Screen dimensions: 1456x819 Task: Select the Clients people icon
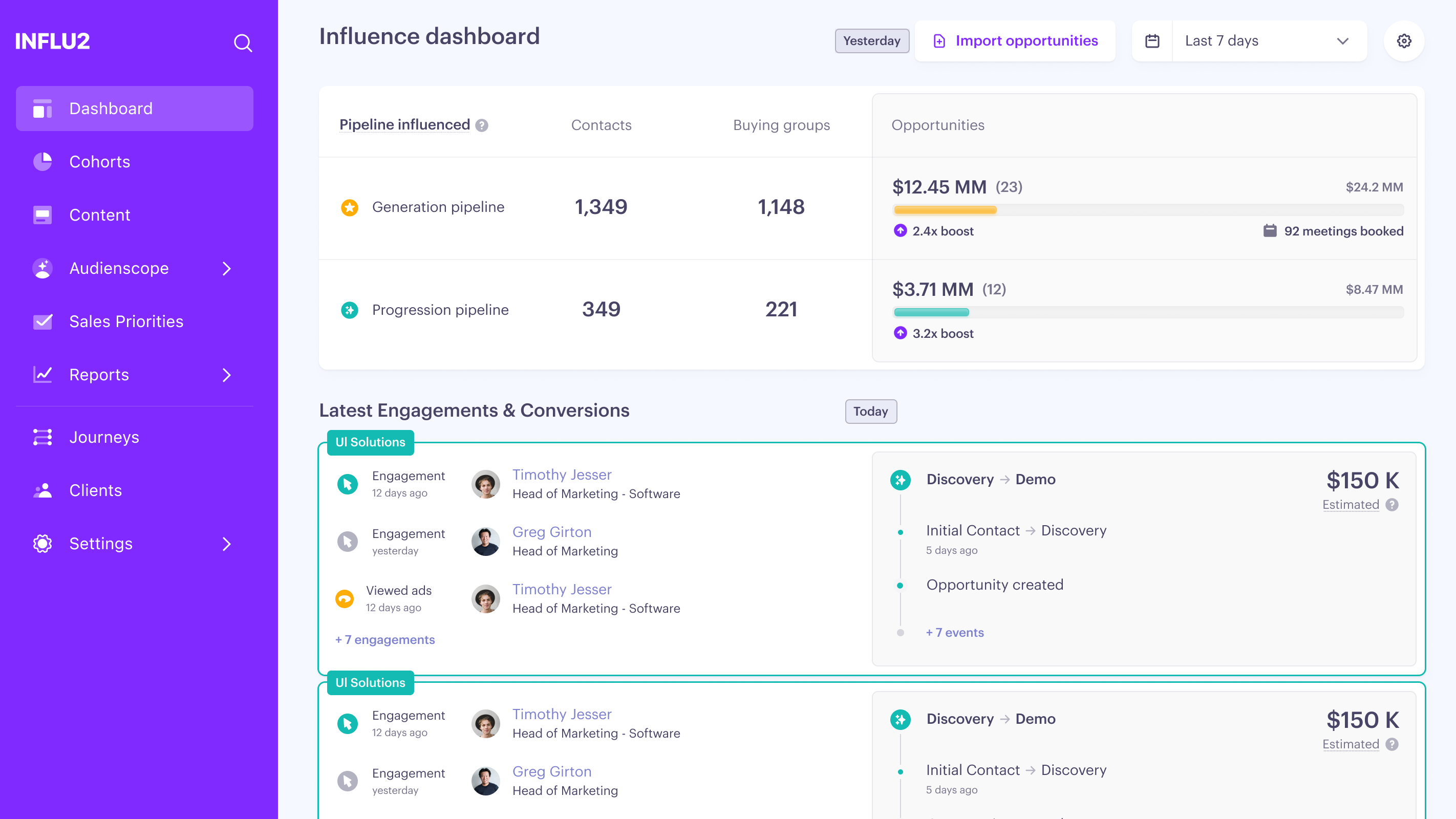[x=42, y=489]
